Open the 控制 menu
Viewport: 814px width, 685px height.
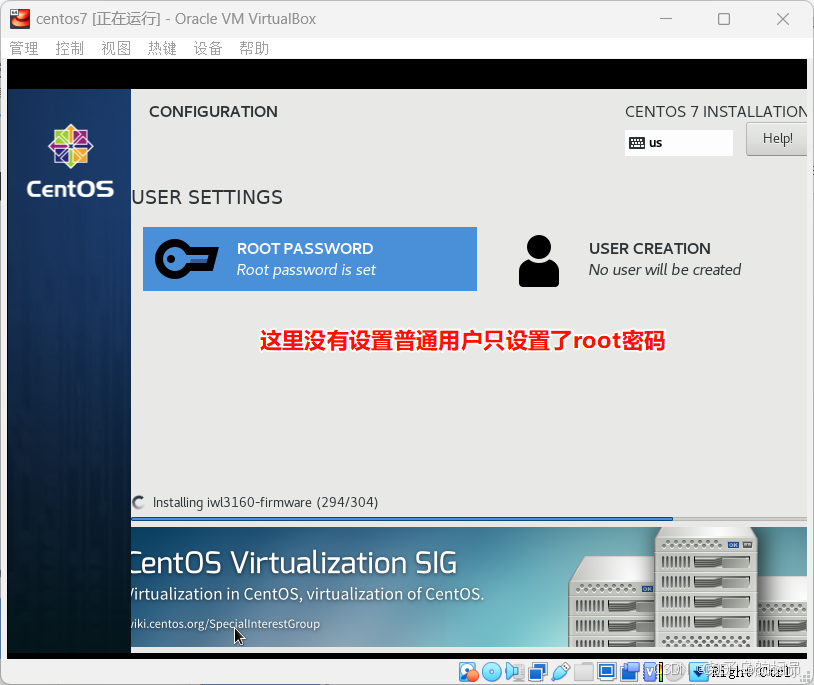point(70,48)
